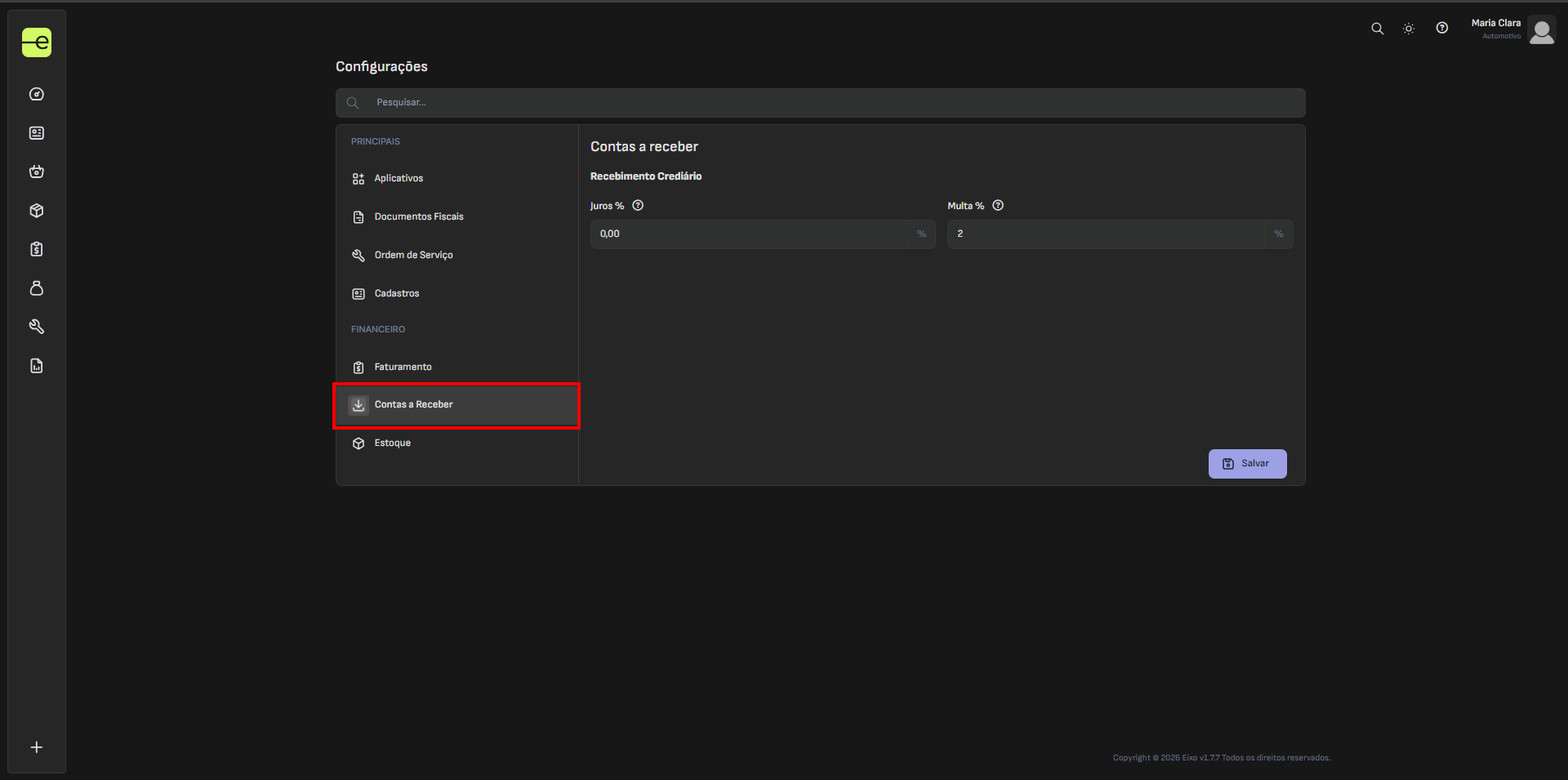
Task: Select Aplicativos in settings menu
Action: click(x=399, y=178)
